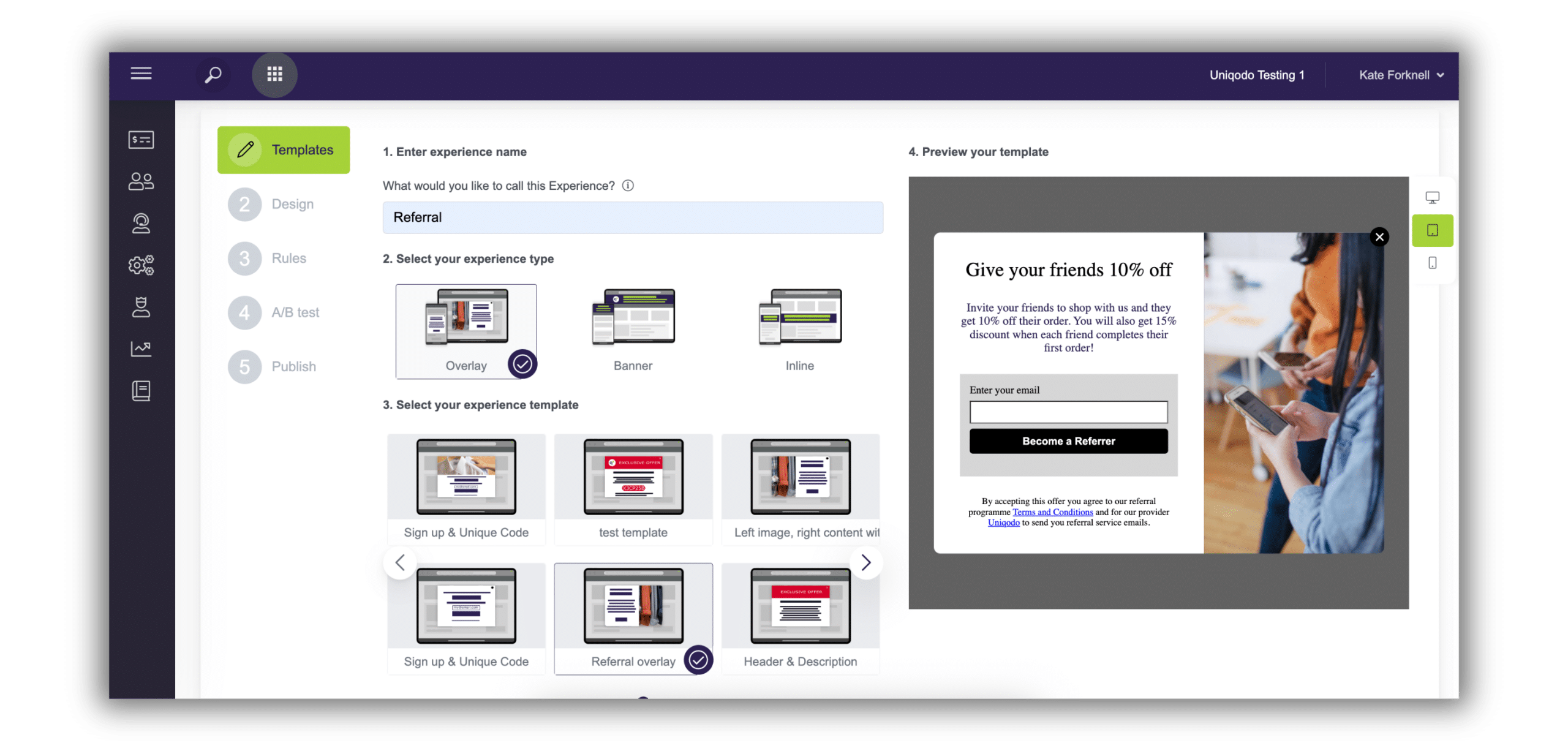Go to step 3 Rules
This screenshot has width=1568, height=751.
pos(268,258)
